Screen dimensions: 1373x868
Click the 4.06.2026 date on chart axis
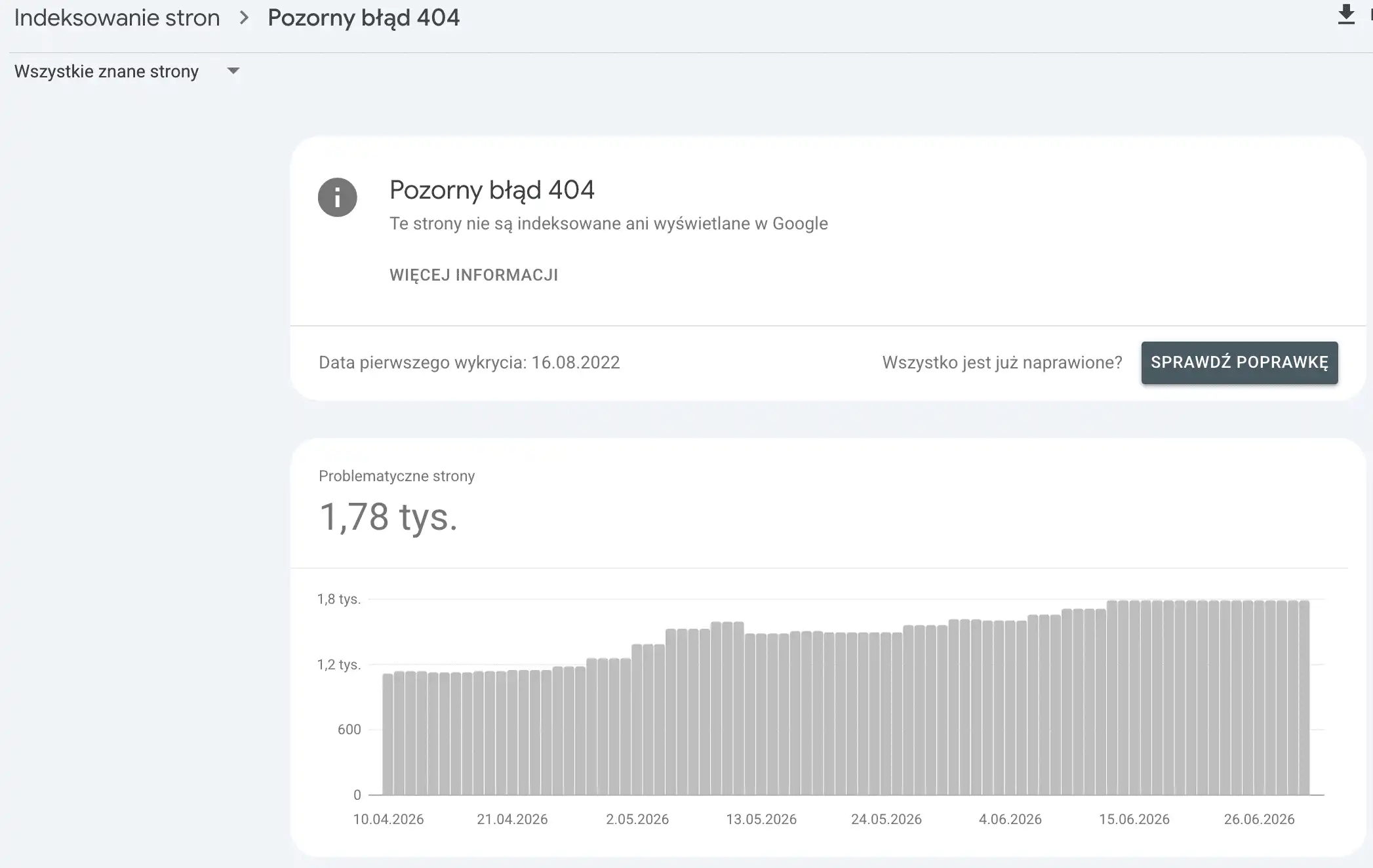click(1010, 819)
